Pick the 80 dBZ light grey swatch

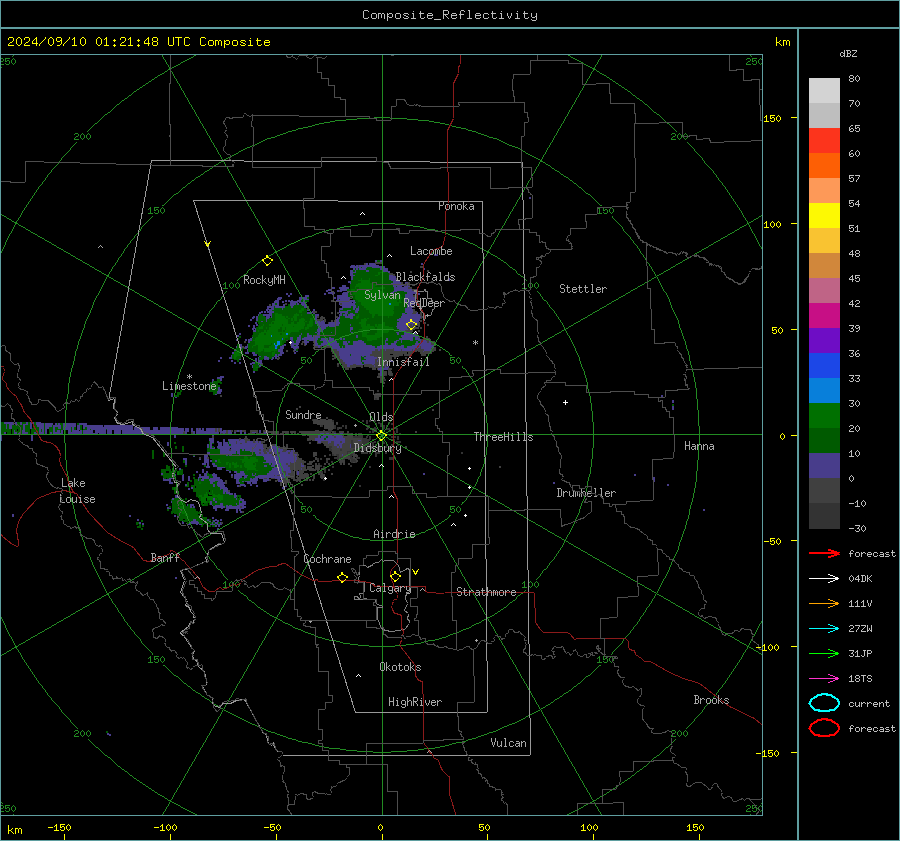[824, 90]
